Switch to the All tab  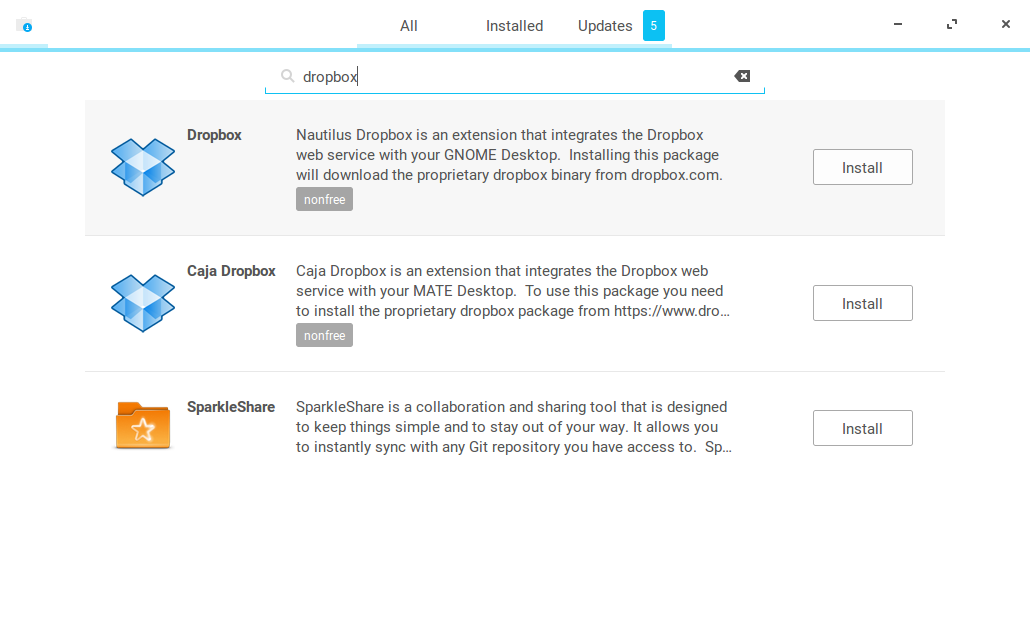point(409,26)
